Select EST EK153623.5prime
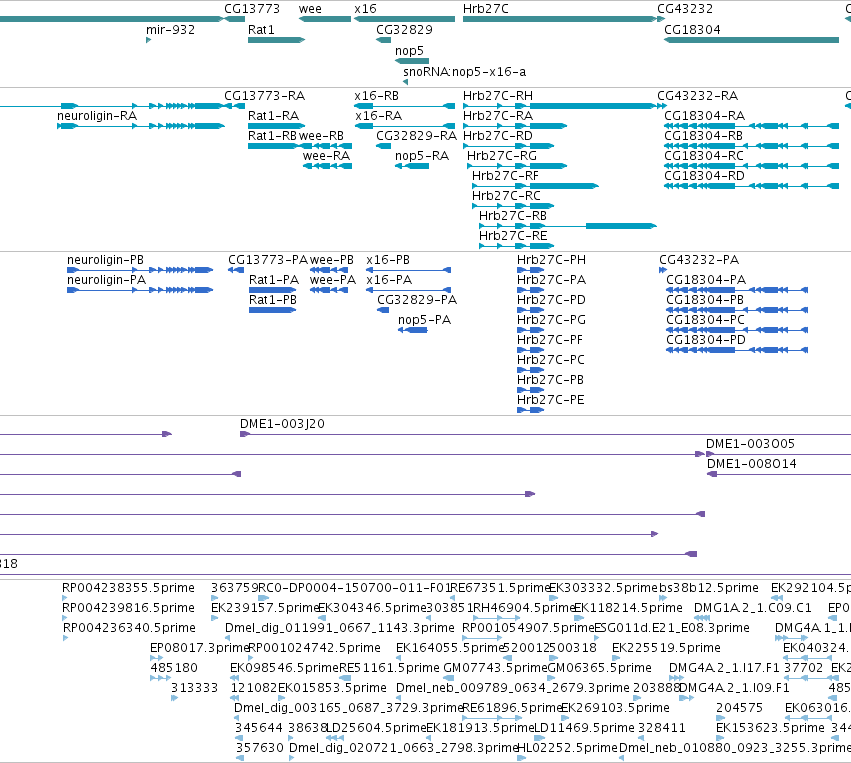The width and height of the screenshot is (851, 763). (x=771, y=728)
